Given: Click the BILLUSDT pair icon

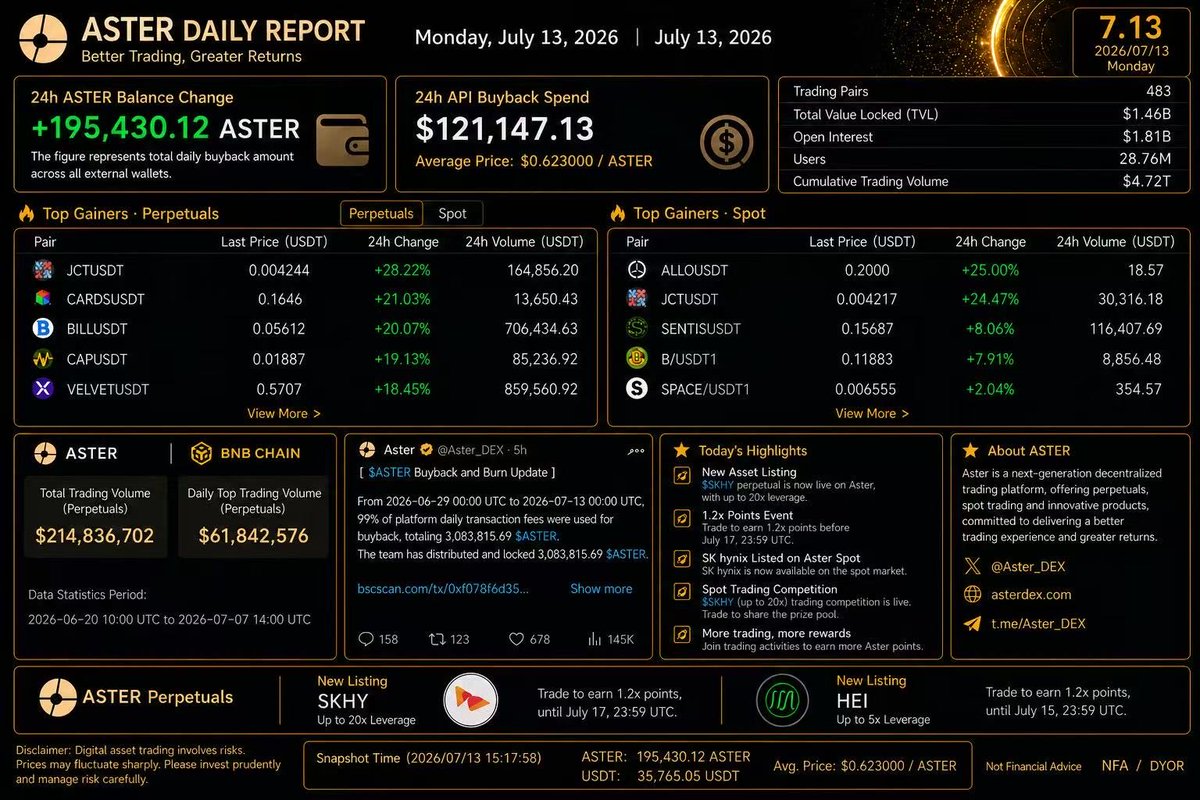Looking at the screenshot, I should pyautogui.click(x=43, y=328).
